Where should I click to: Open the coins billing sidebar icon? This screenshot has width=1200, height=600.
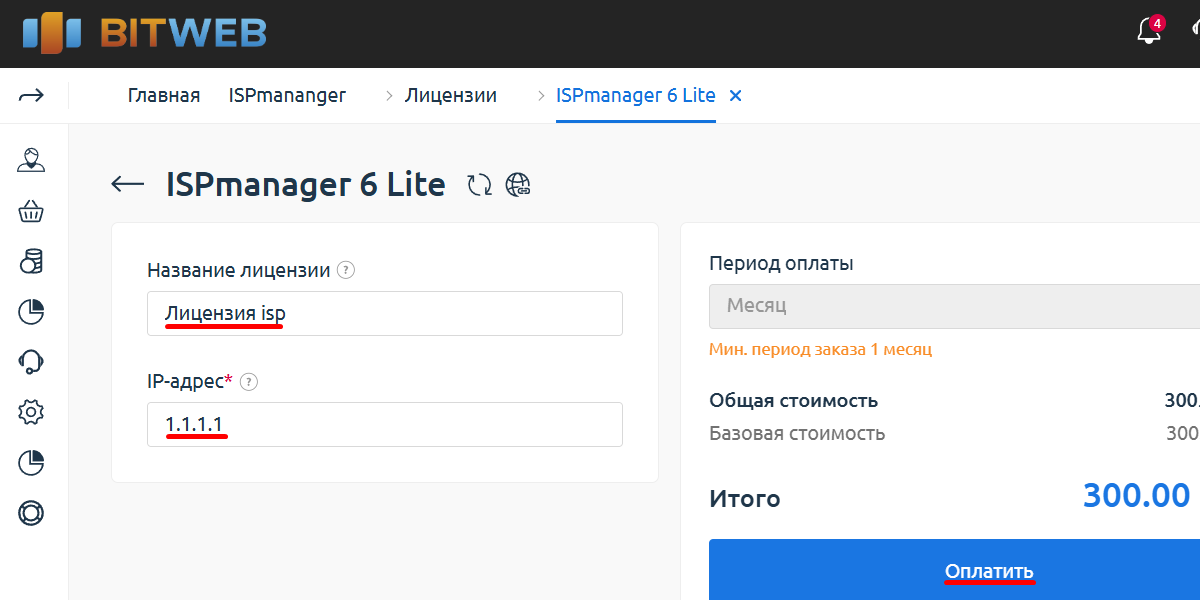tap(31, 261)
